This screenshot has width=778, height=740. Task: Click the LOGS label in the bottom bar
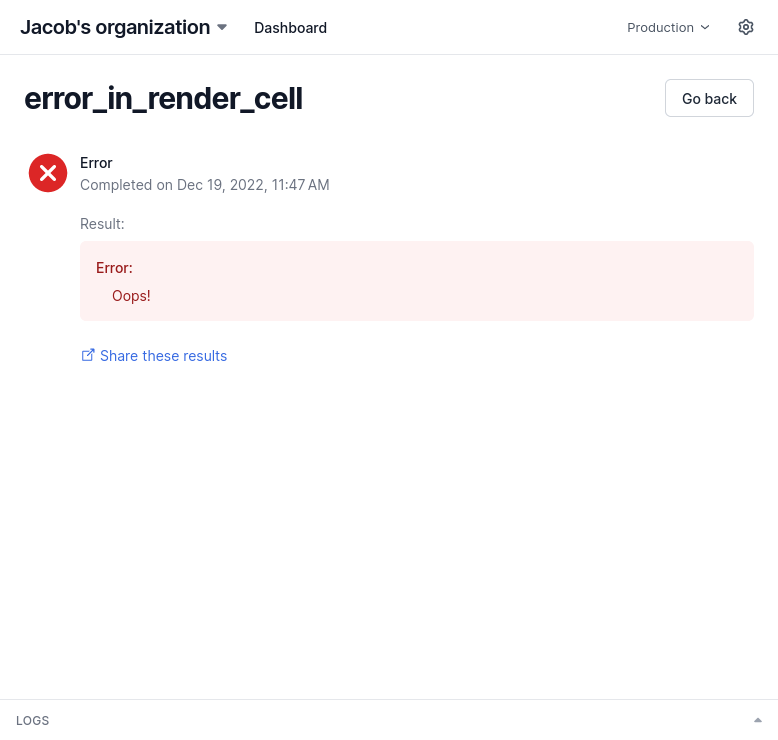pyautogui.click(x=33, y=721)
